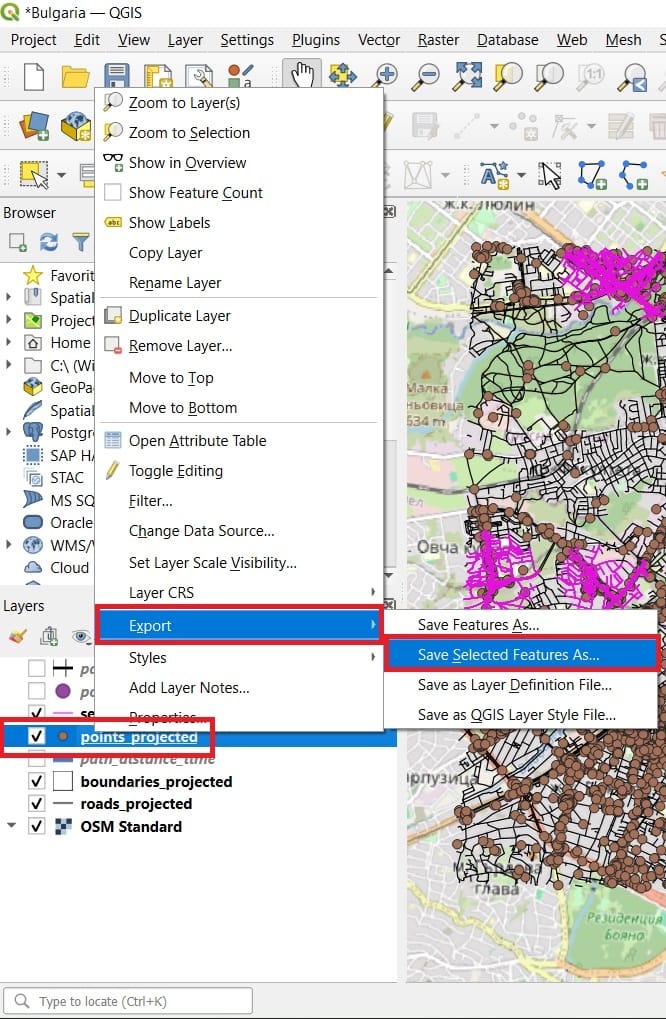
Task: Select Favorites in the Browser tree
Action: (72, 276)
